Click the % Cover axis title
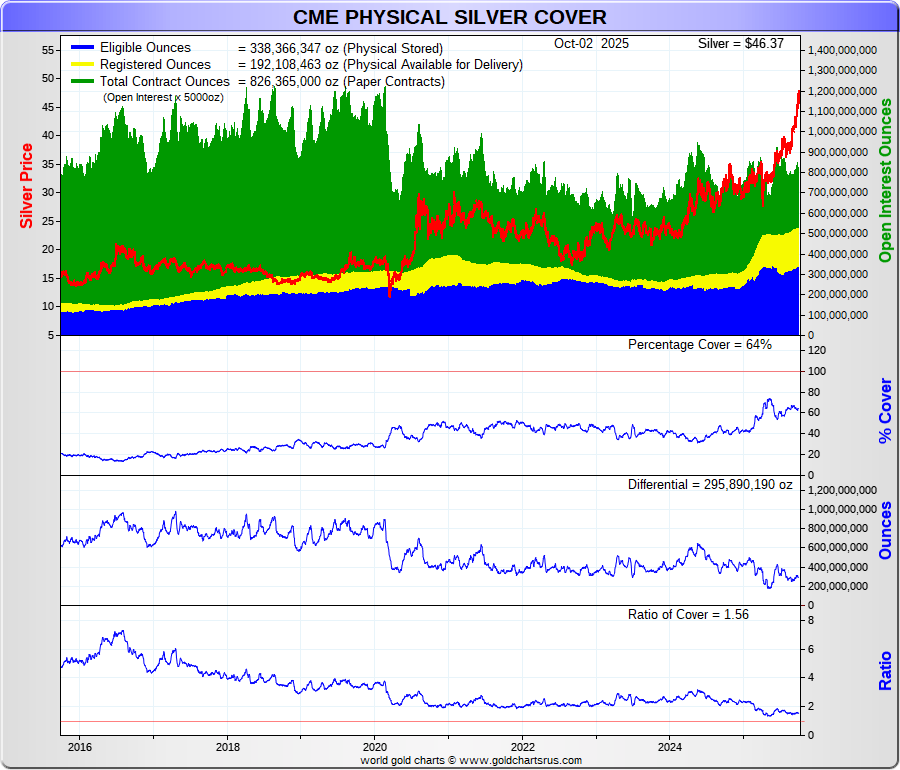The image size is (900, 770). 886,410
